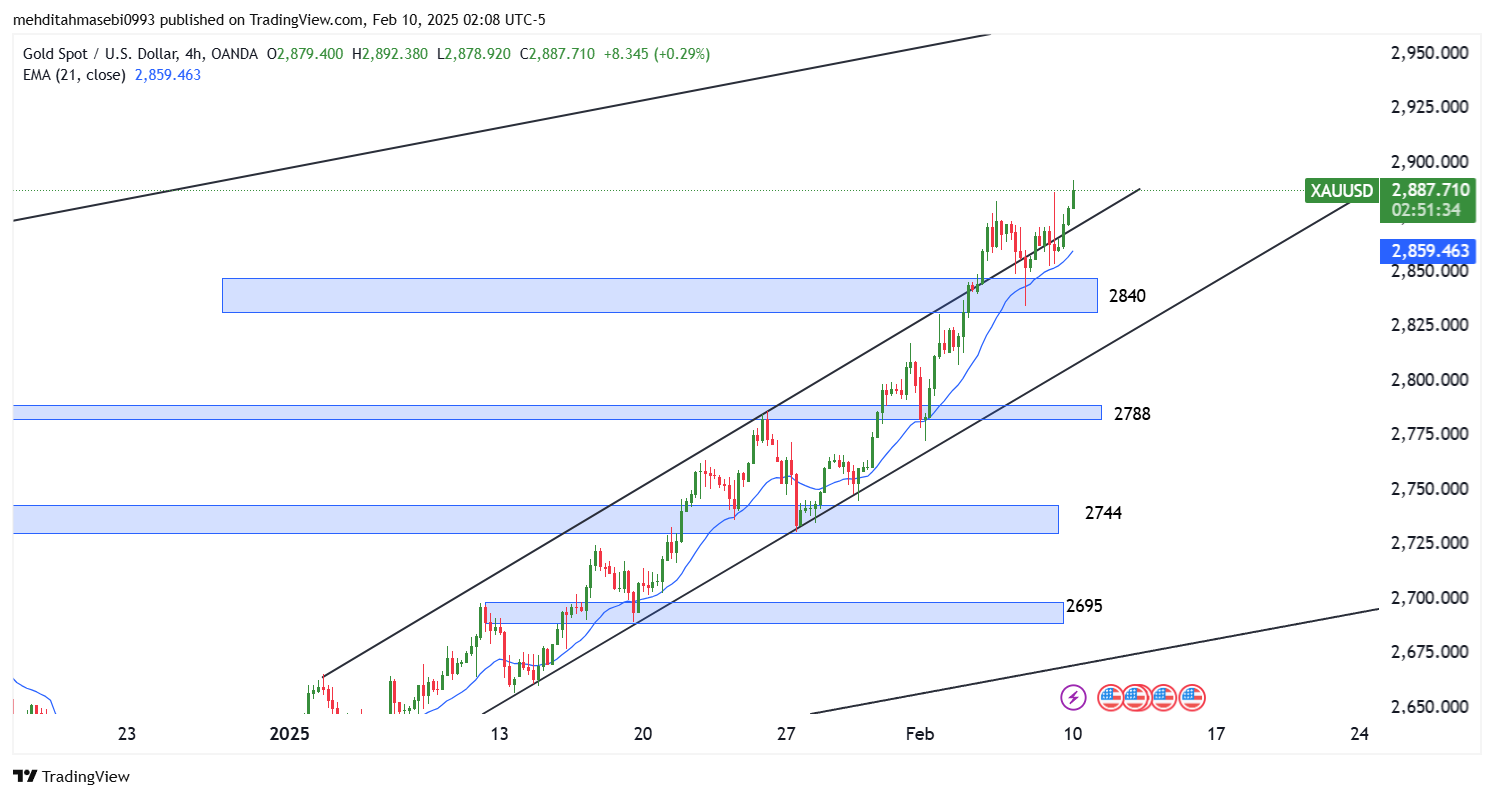This screenshot has height=798, width=1494.
Task: Click the 2025 label on the time axis
Action: (290, 734)
